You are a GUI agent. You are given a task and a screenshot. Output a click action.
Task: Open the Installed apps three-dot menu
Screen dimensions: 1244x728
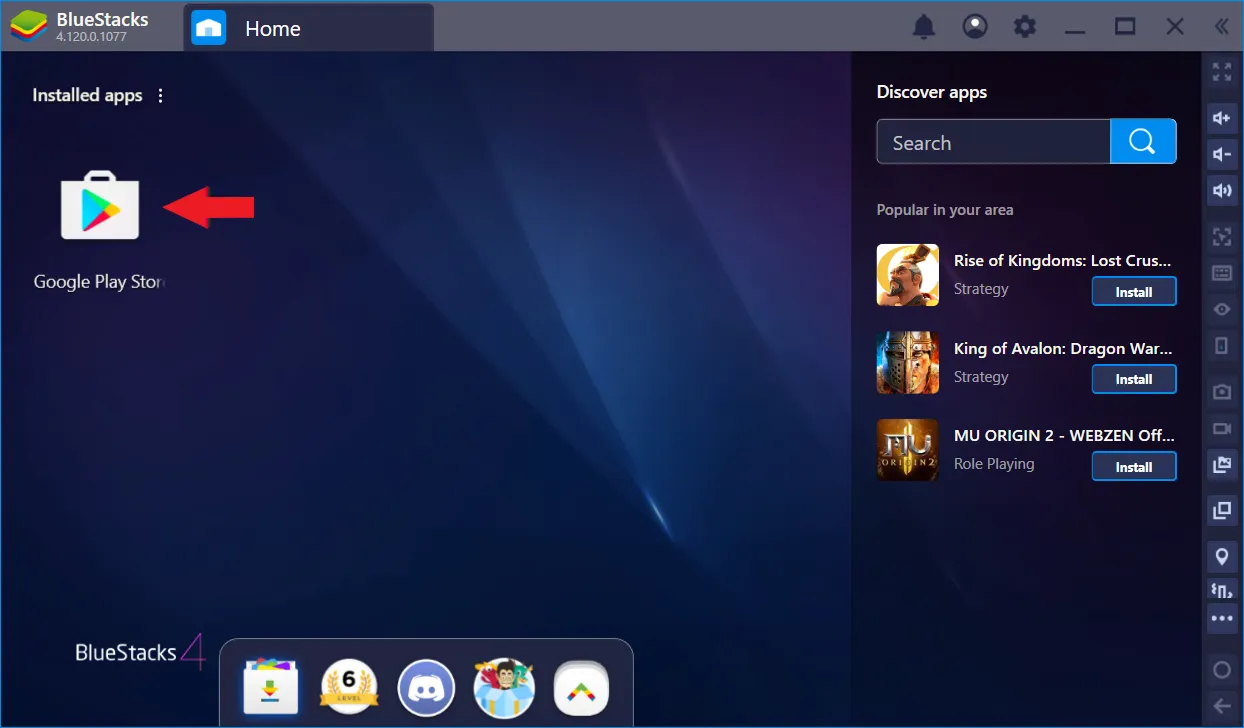coord(161,96)
